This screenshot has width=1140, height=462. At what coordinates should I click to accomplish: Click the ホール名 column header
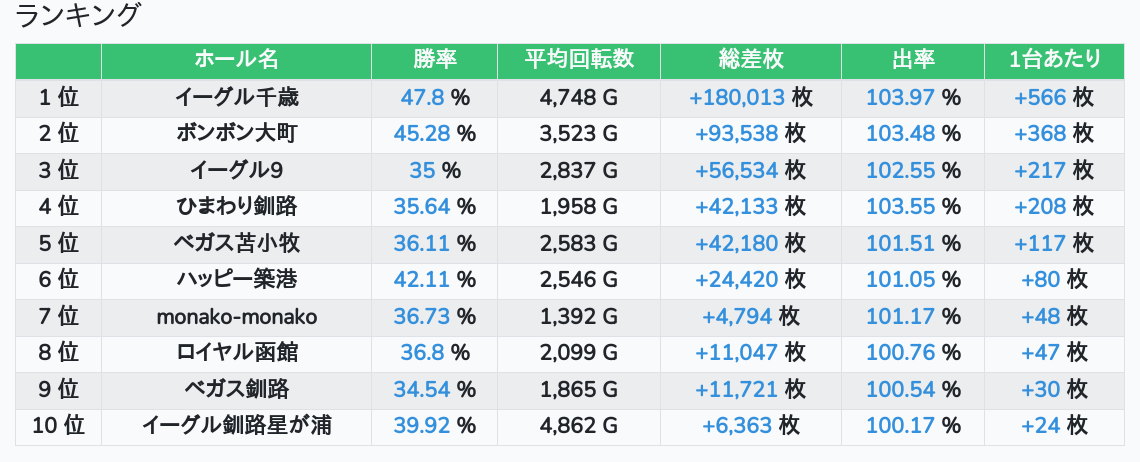click(x=236, y=60)
